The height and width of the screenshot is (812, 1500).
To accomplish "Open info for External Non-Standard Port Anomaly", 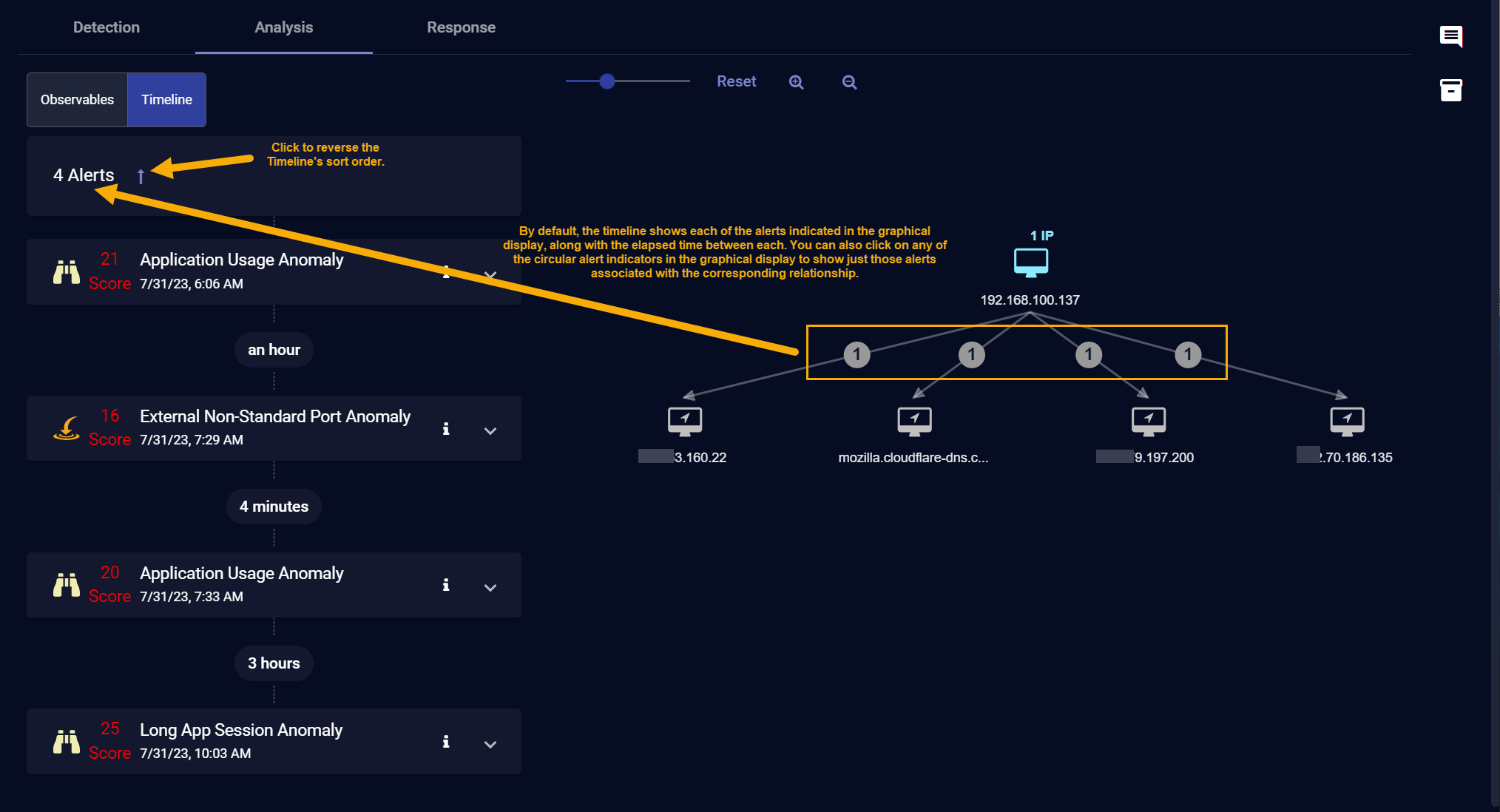I will pyautogui.click(x=446, y=429).
